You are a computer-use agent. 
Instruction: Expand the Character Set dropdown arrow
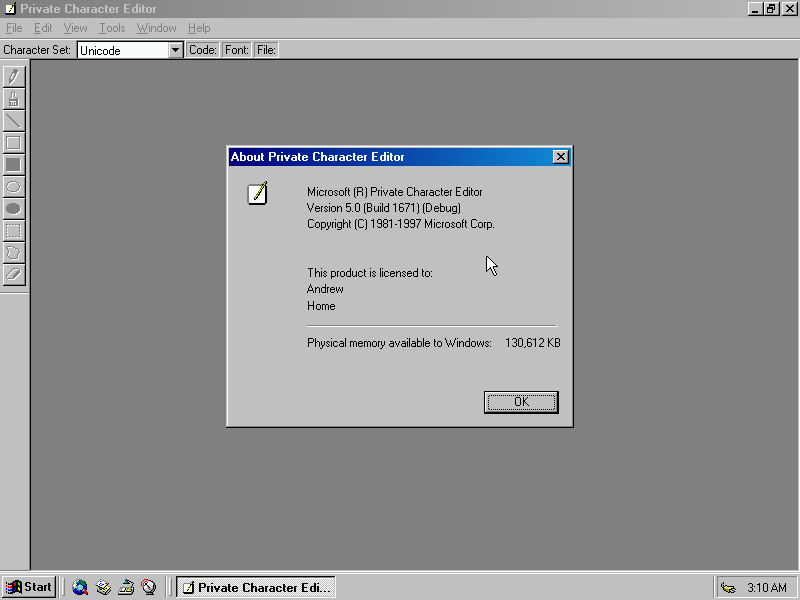tap(176, 50)
